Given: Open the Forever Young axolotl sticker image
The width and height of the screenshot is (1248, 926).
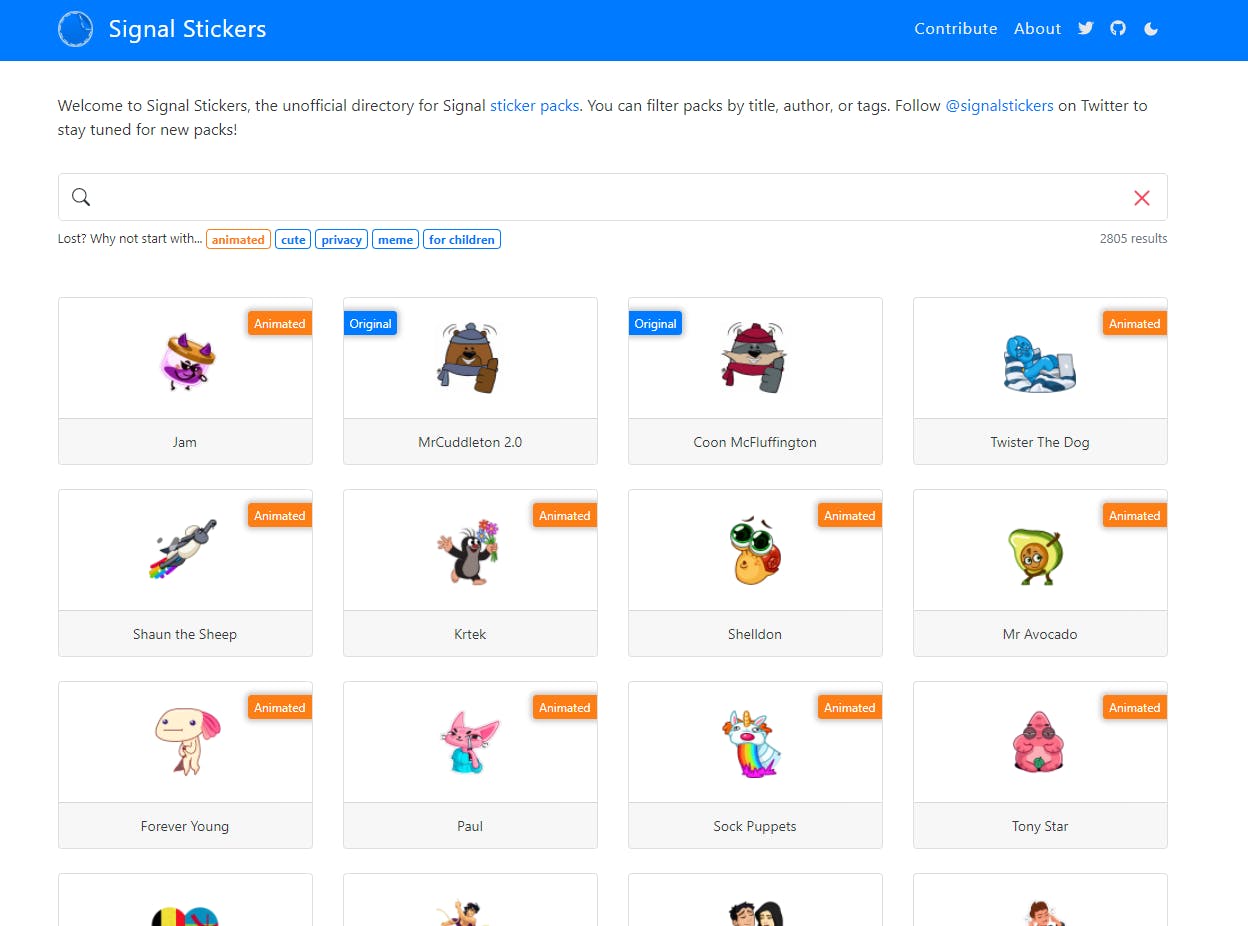Looking at the screenshot, I should [x=187, y=741].
